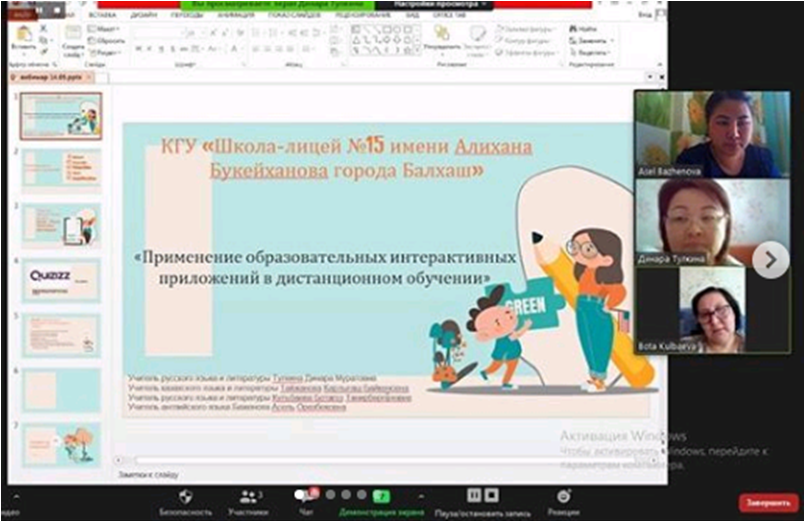Open the Реакции reactions icon
The height and width of the screenshot is (522, 805).
click(x=564, y=496)
